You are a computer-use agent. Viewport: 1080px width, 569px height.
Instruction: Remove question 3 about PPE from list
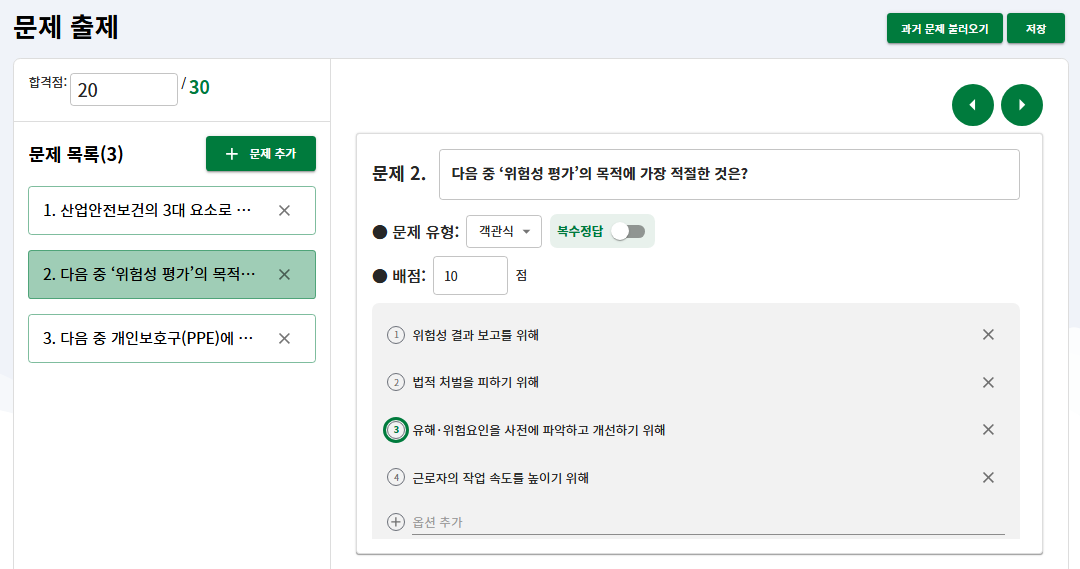pos(284,338)
